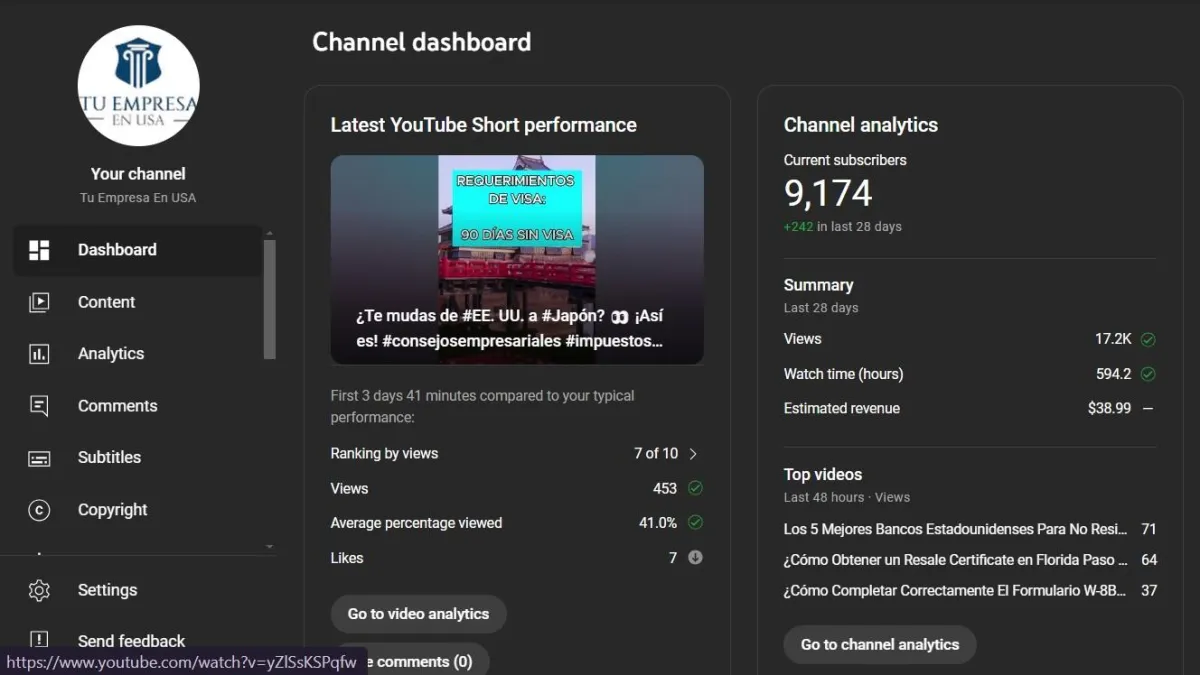Click the youtube.com/watch URL status text
The width and height of the screenshot is (1200, 675).
tap(181, 662)
